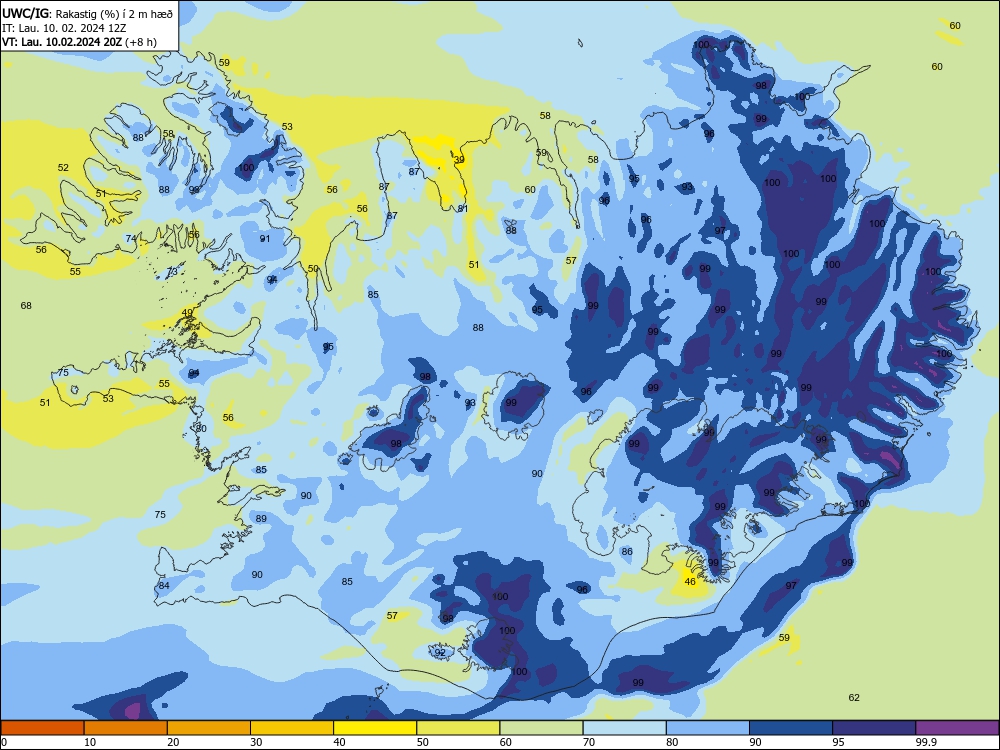Click the '95' legend scale label

click(838, 742)
